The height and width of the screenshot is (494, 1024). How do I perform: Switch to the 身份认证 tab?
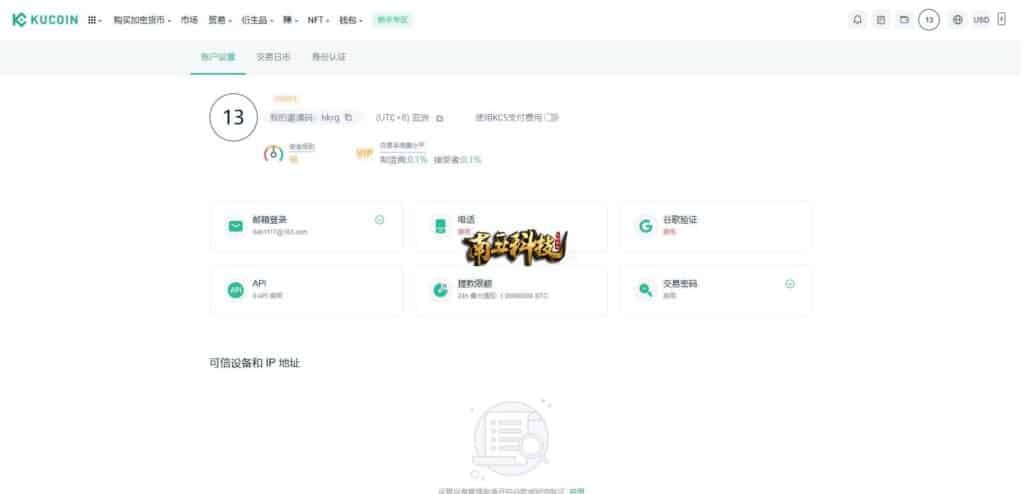click(328, 57)
